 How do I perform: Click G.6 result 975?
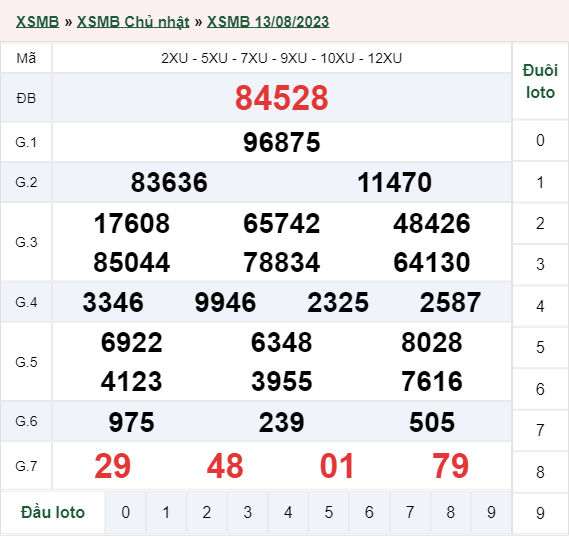[x=132, y=422]
